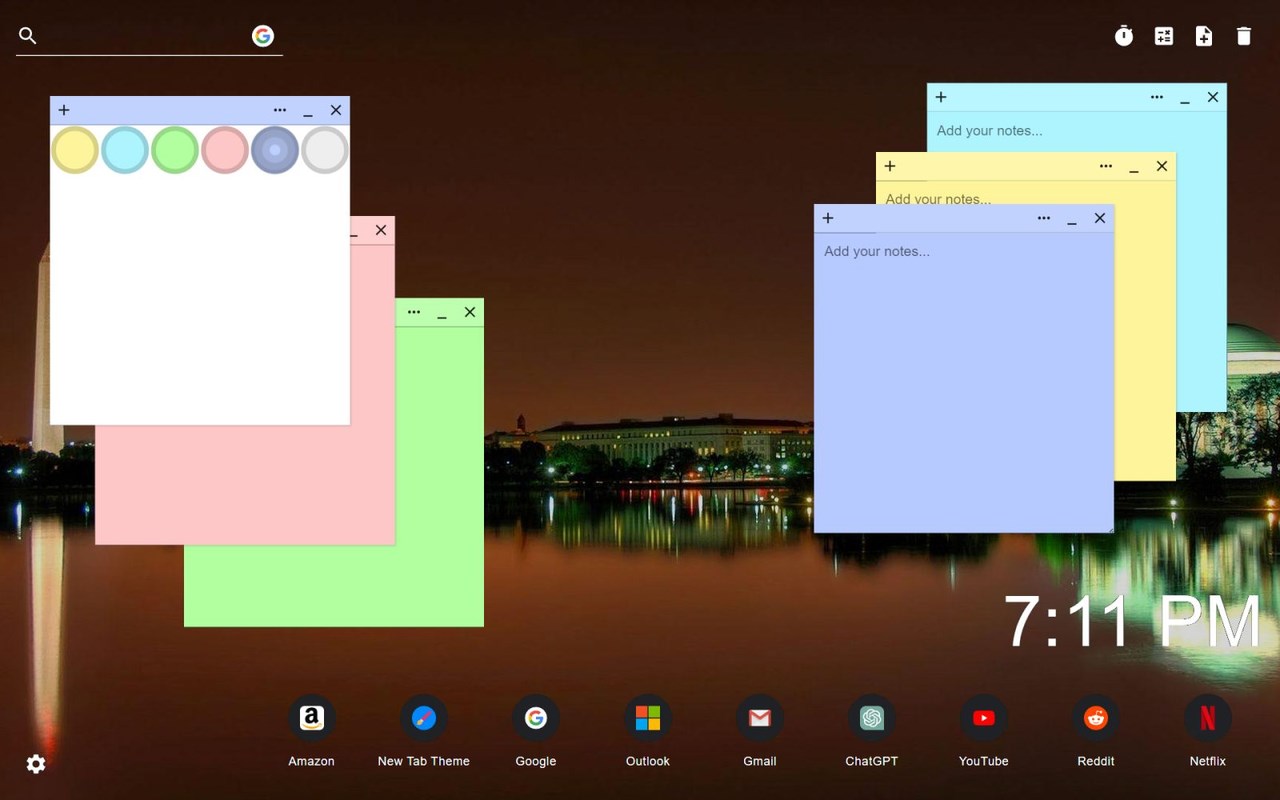Pick pink color for the note

click(x=225, y=150)
